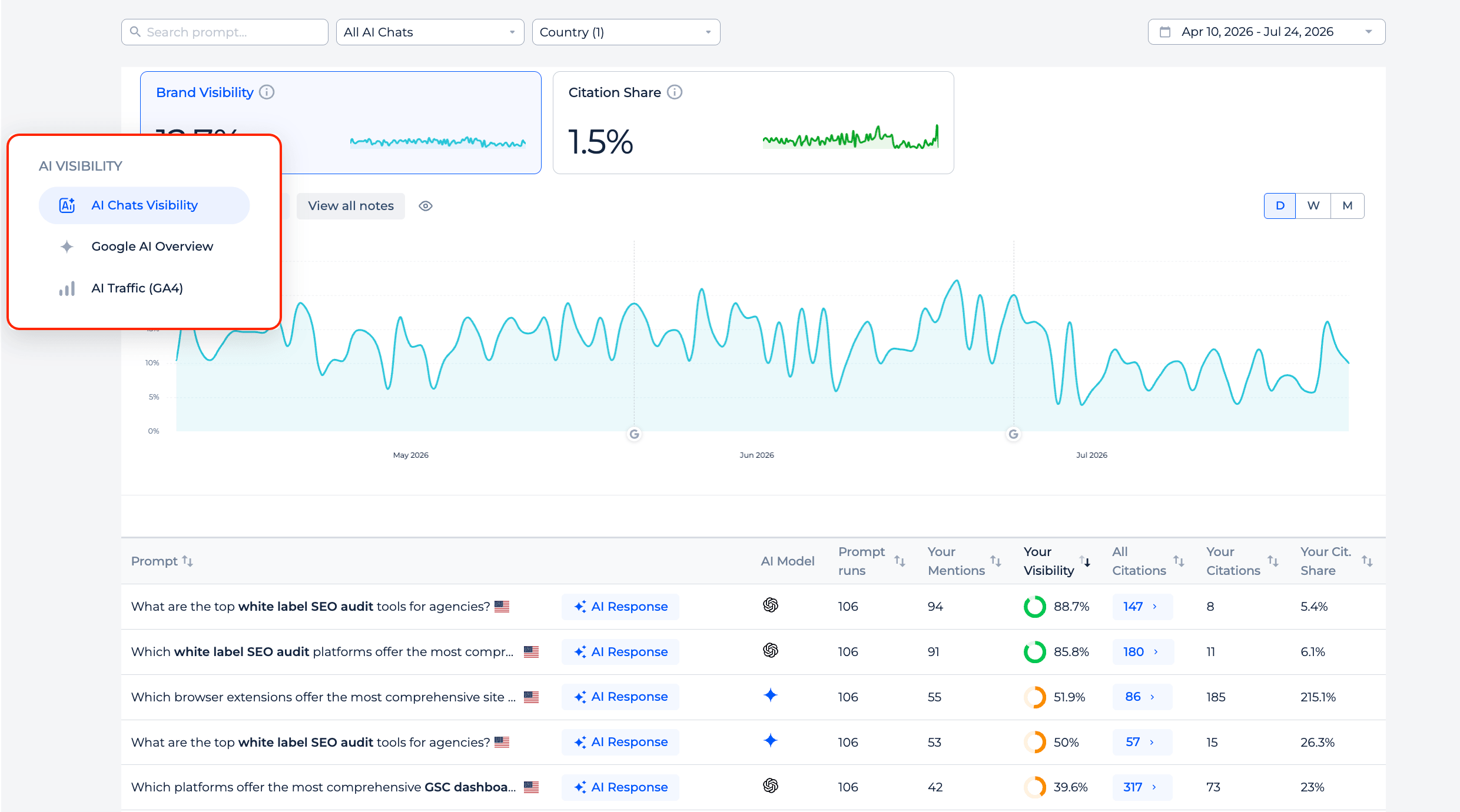The height and width of the screenshot is (812, 1460).
Task: Toggle notes visibility eye icon
Action: pyautogui.click(x=426, y=206)
